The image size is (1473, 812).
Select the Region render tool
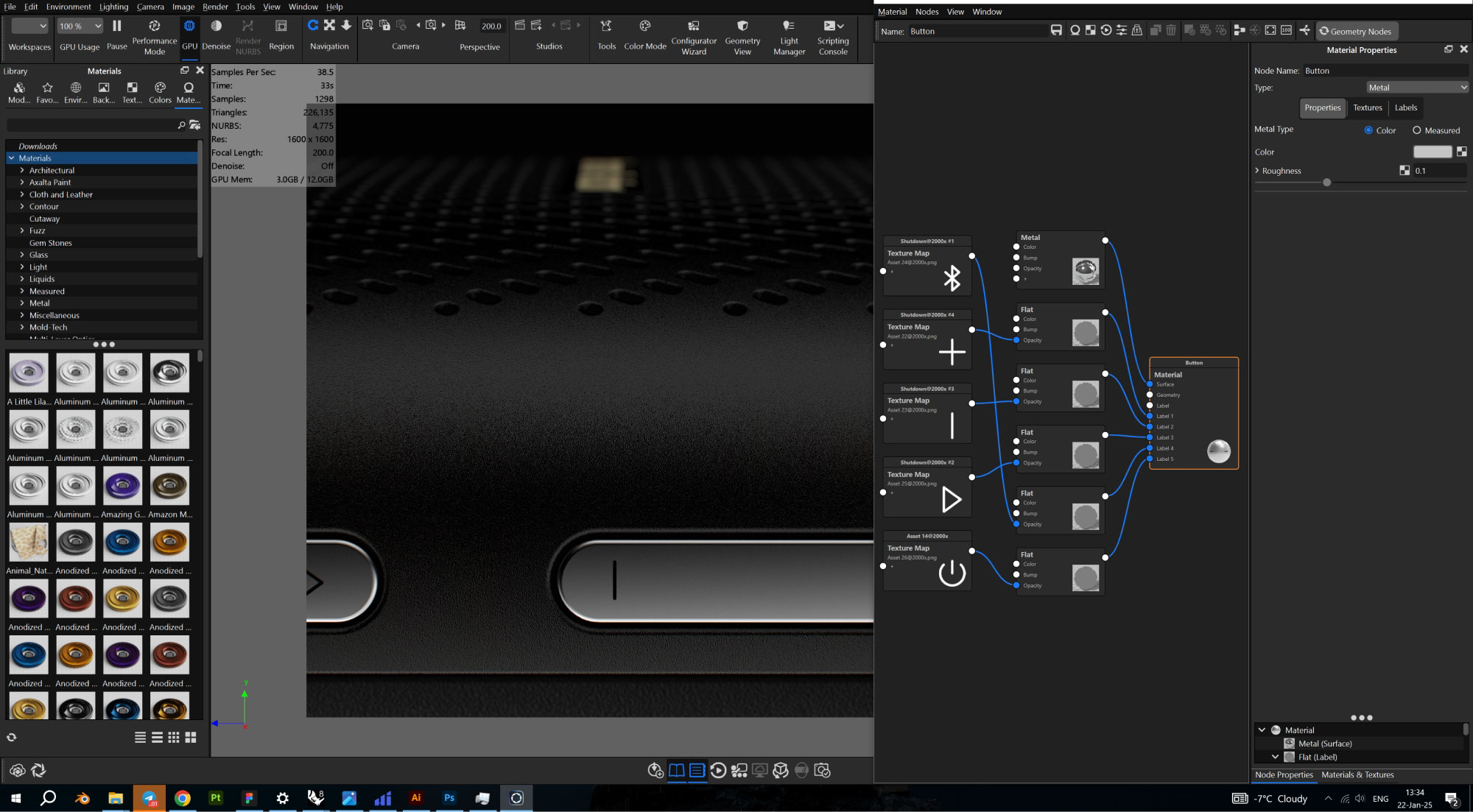281,27
